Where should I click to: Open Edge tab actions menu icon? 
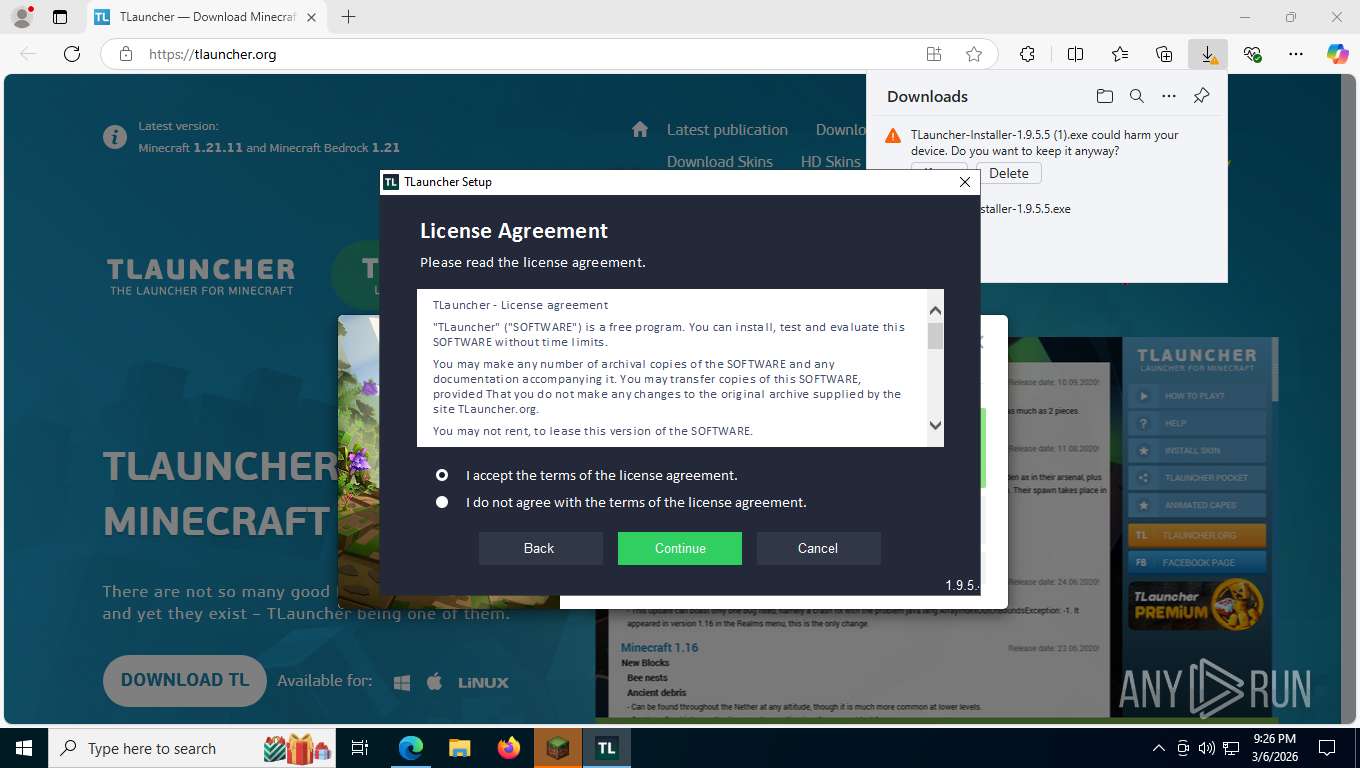click(x=60, y=17)
